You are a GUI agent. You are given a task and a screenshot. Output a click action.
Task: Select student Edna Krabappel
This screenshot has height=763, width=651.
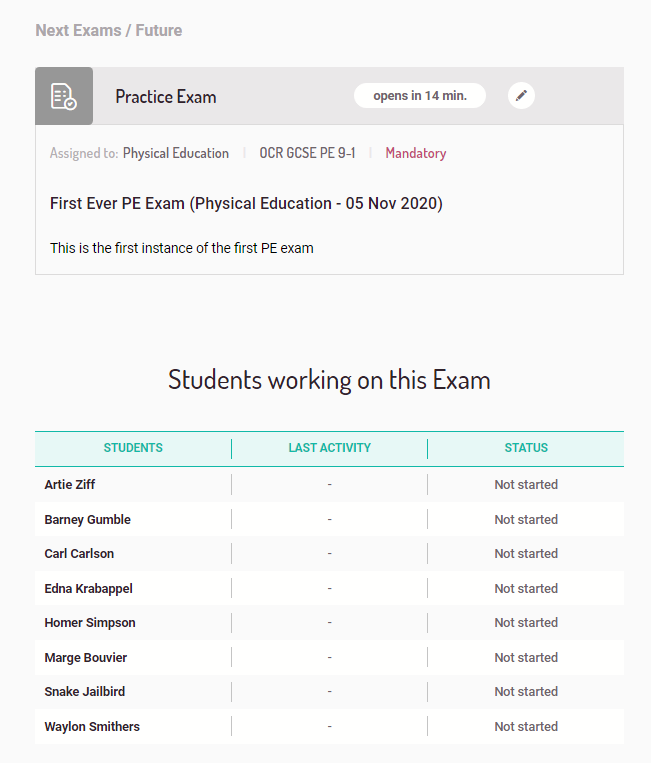(x=89, y=589)
